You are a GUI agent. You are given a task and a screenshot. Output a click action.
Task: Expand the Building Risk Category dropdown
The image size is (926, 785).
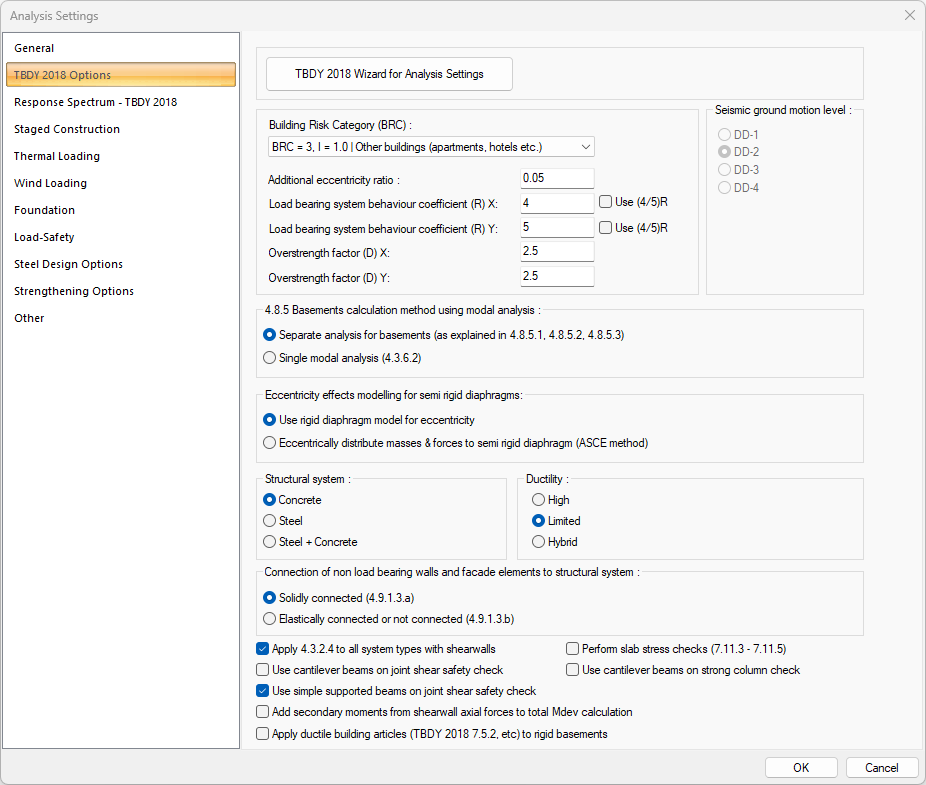[x=431, y=147]
